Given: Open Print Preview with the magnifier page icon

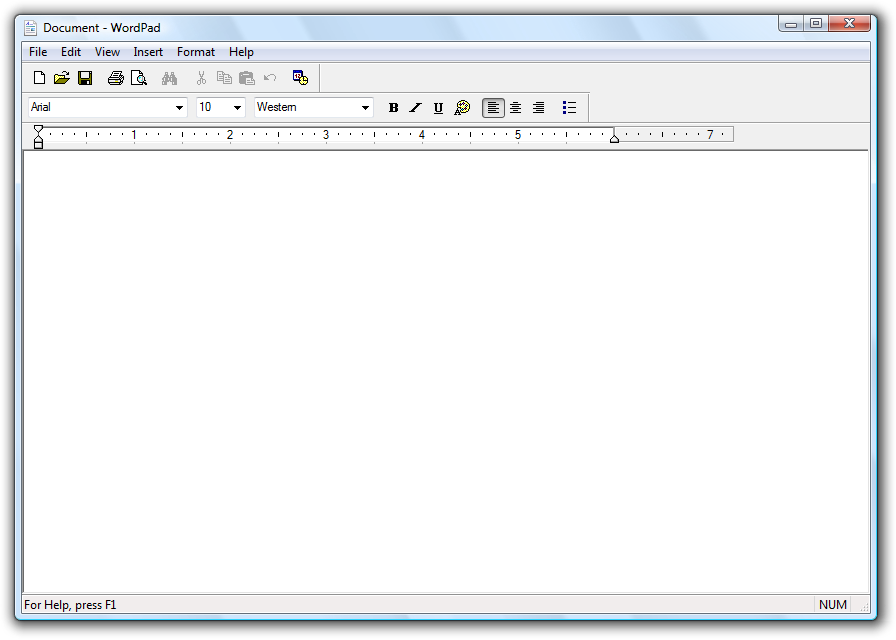Looking at the screenshot, I should pos(139,78).
